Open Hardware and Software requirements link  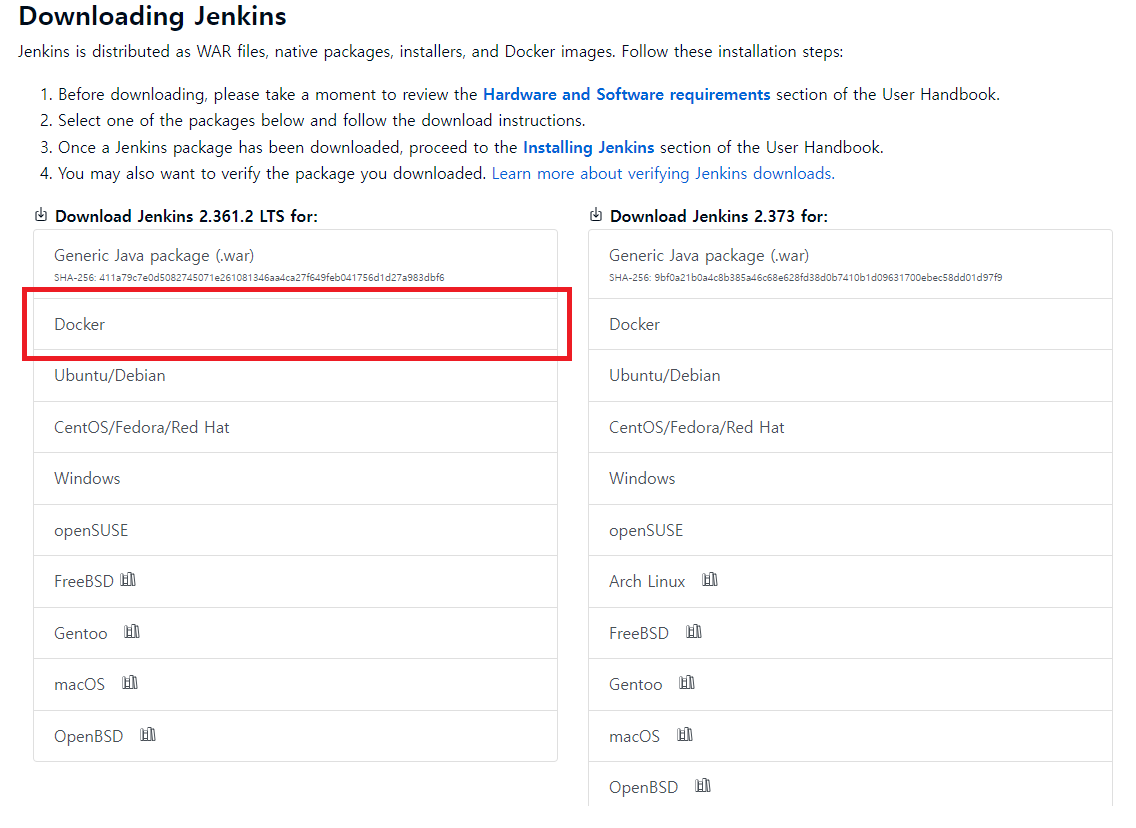click(x=627, y=95)
